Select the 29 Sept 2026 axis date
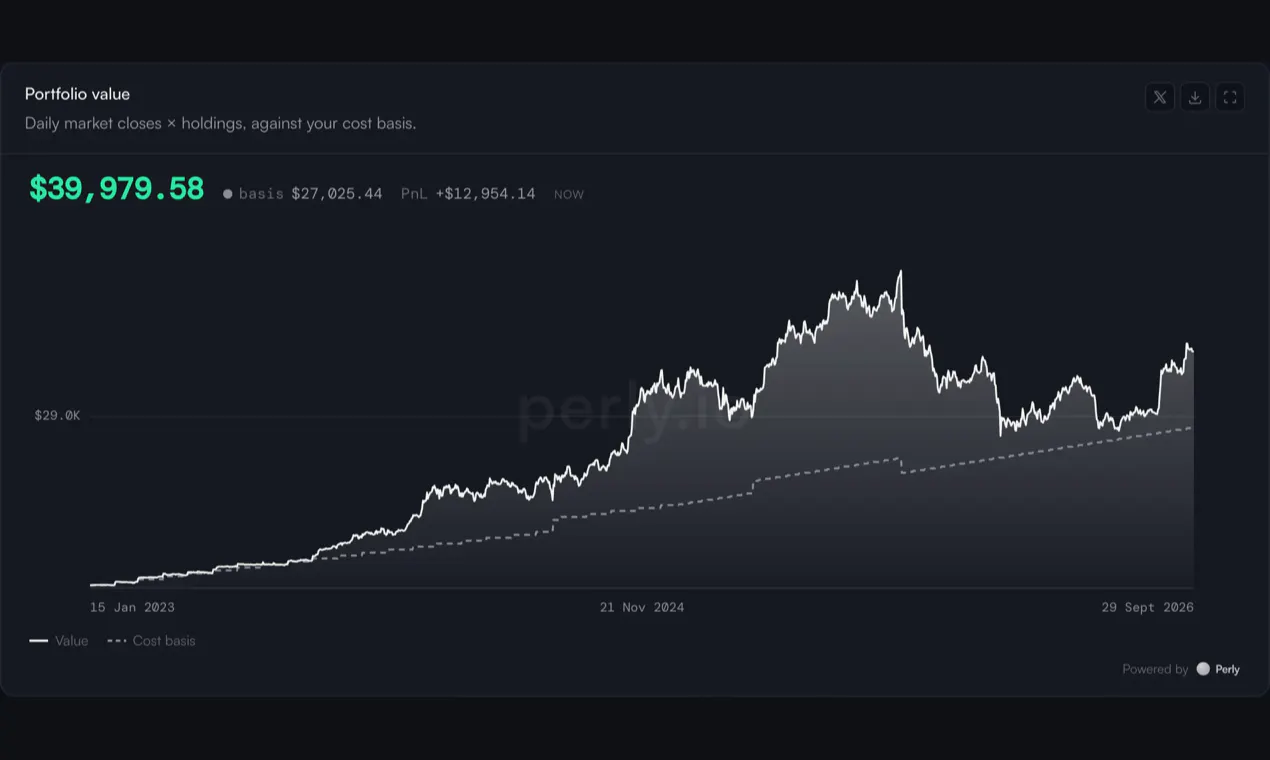Viewport: 1270px width, 760px height. [1147, 607]
